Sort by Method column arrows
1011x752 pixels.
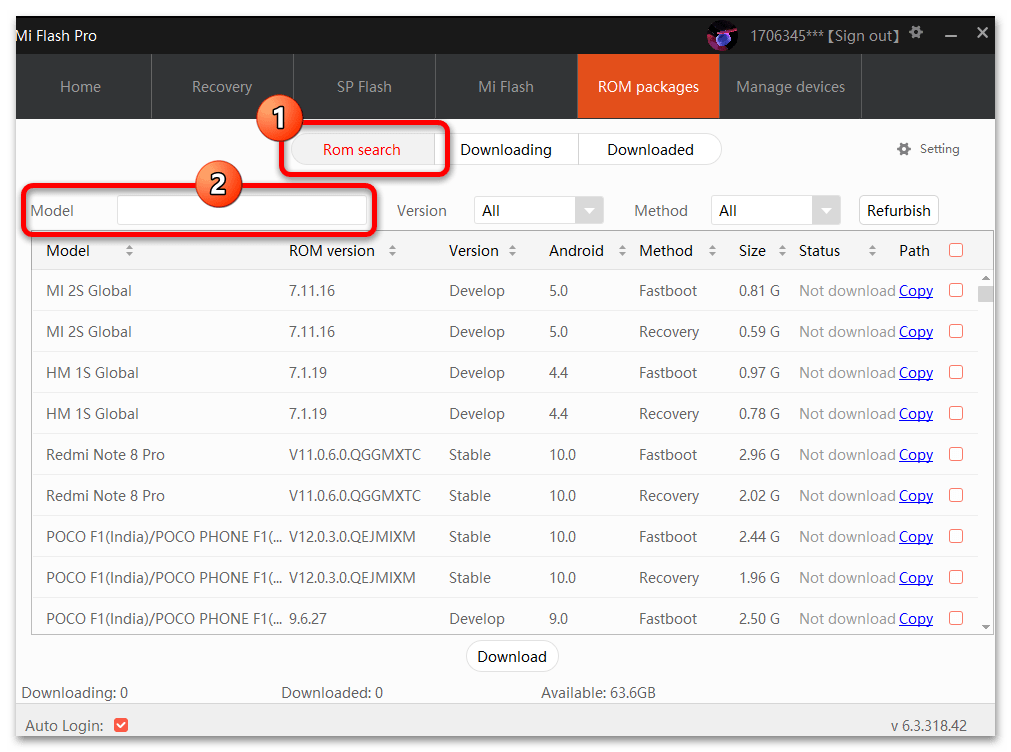point(712,251)
